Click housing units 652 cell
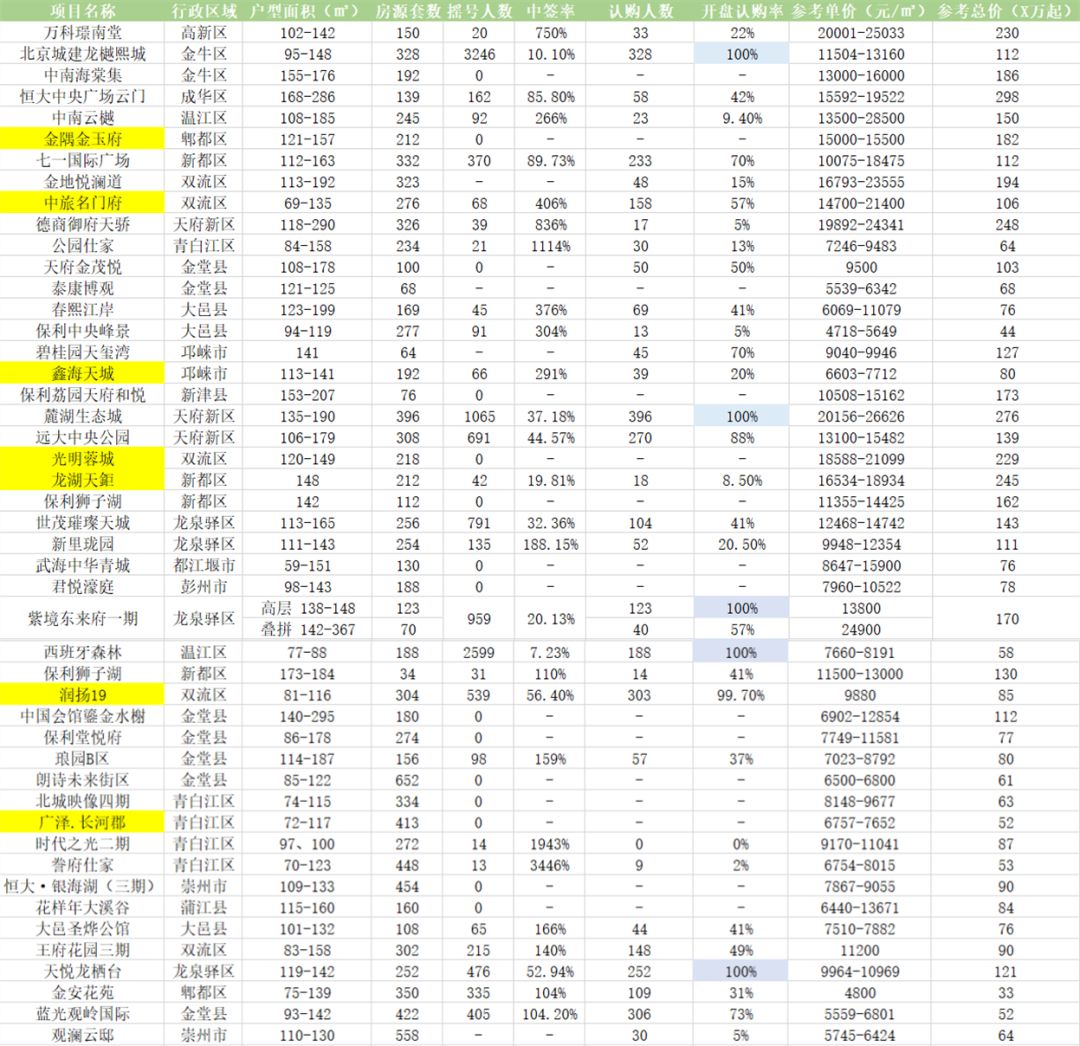1080x1046 pixels. (407, 780)
